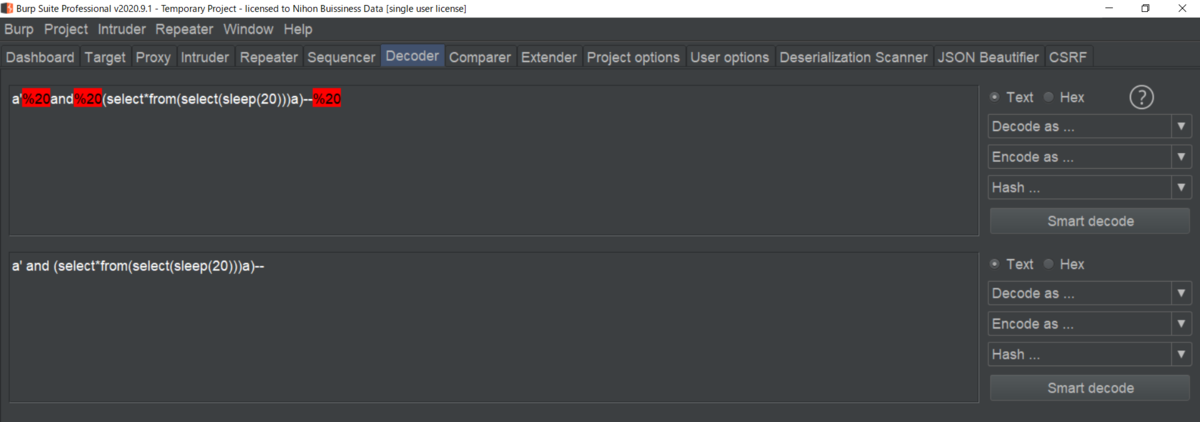Click first red-highlighted %20 in top field

click(36, 99)
